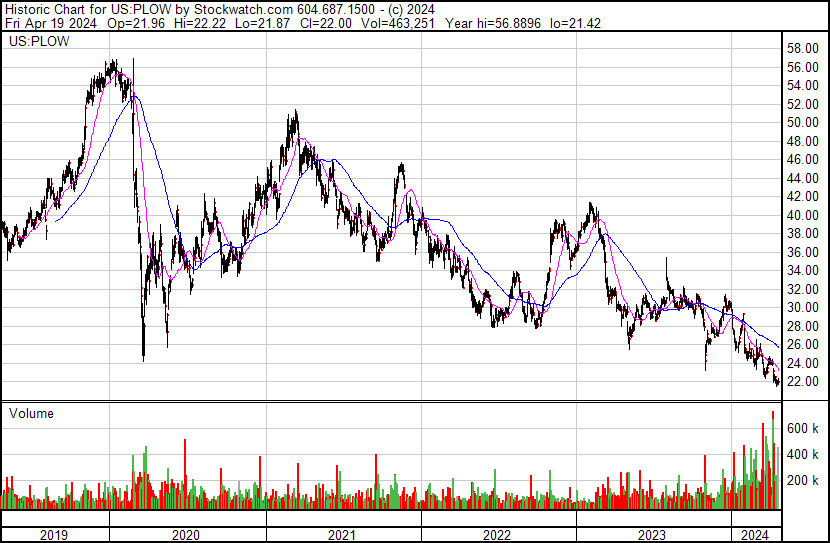This screenshot has width=830, height=543.
Task: Click the 30.00 price axis label
Action: (803, 308)
